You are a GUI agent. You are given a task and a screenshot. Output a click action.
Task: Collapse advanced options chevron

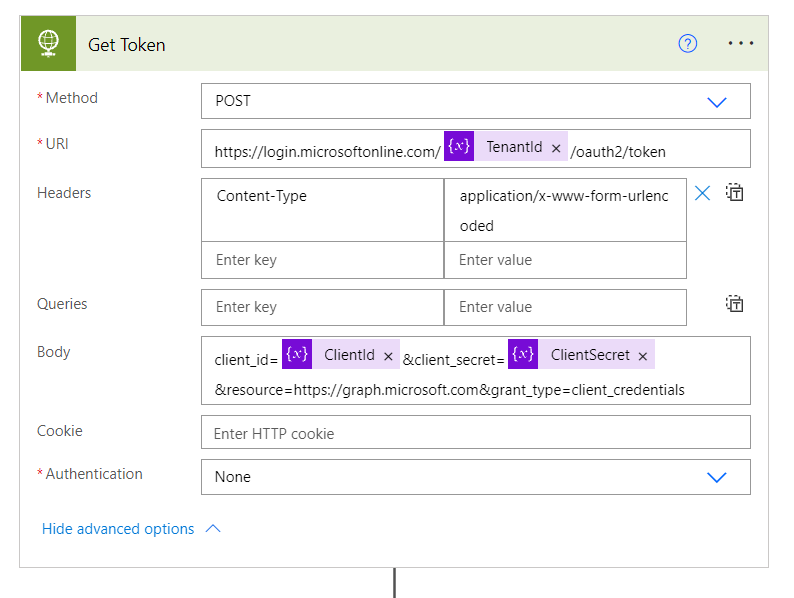213,529
